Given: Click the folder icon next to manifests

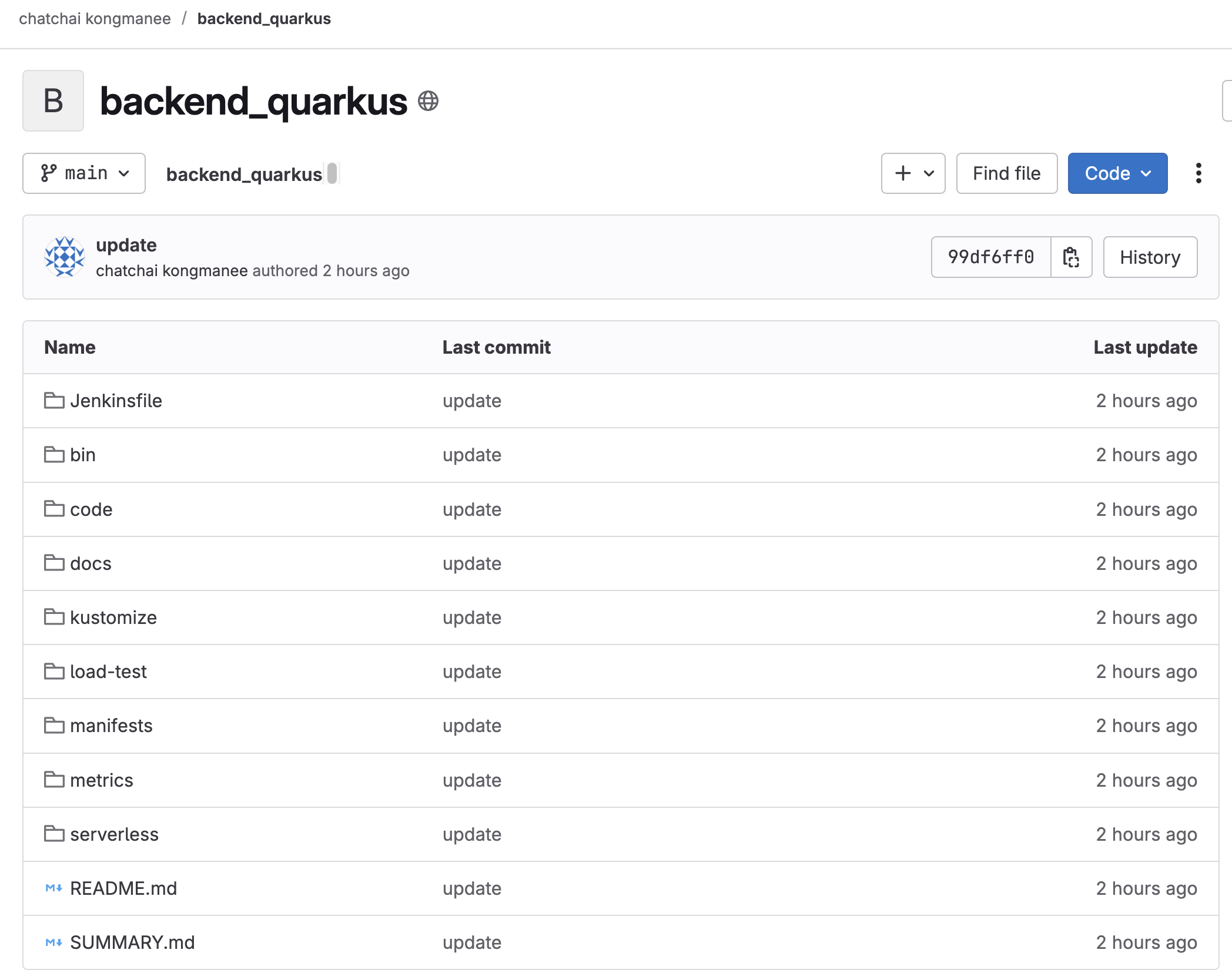Looking at the screenshot, I should click(x=54, y=725).
